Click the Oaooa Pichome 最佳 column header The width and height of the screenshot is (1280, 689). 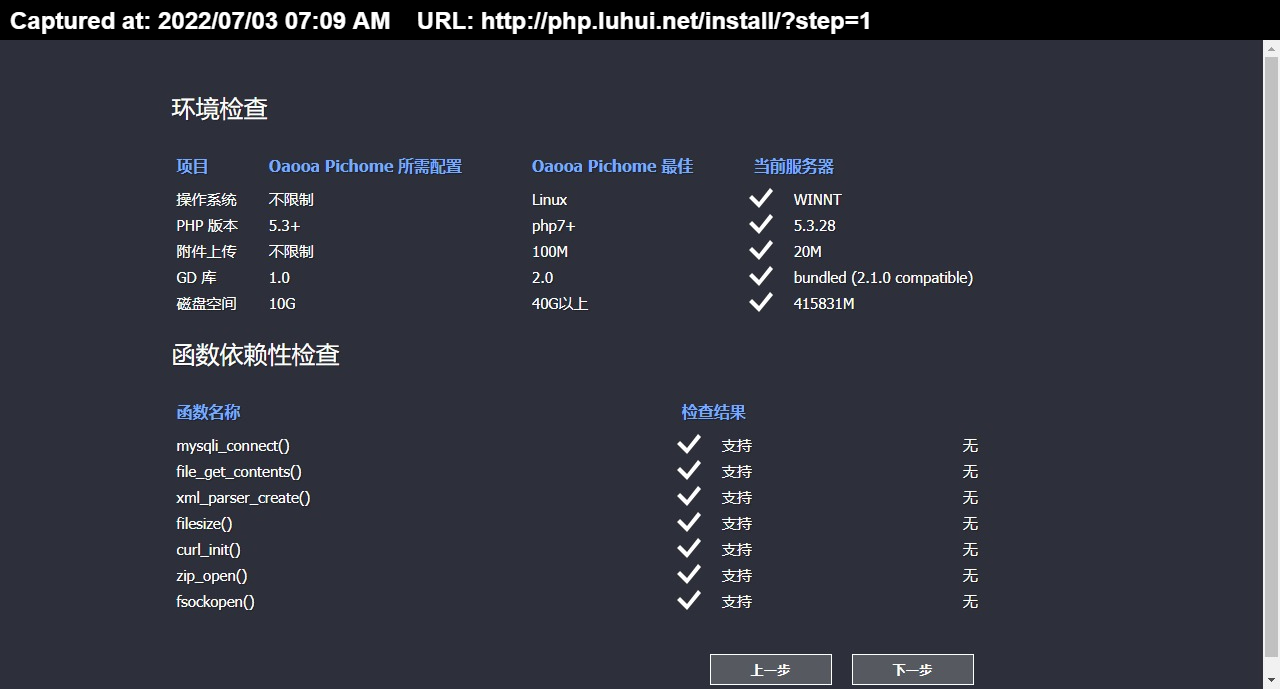[612, 166]
